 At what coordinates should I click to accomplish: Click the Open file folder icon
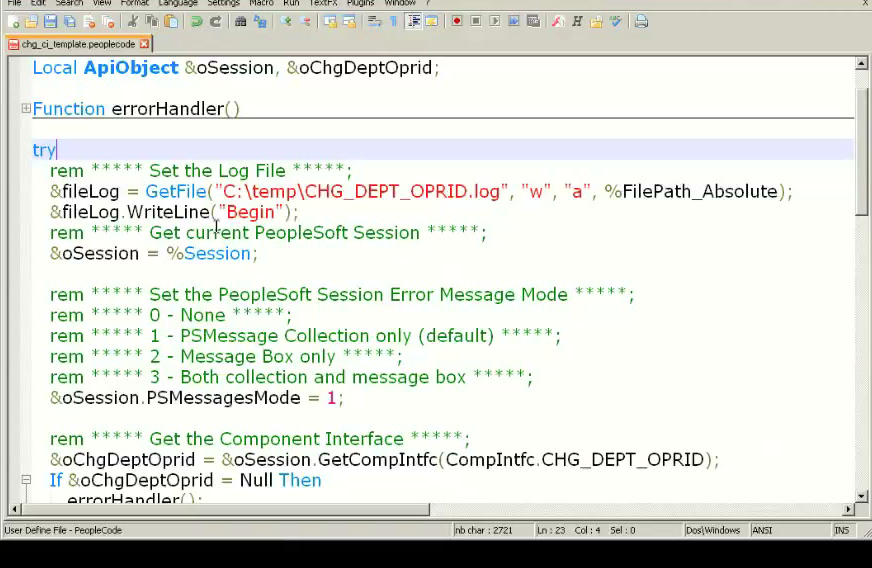pos(31,22)
